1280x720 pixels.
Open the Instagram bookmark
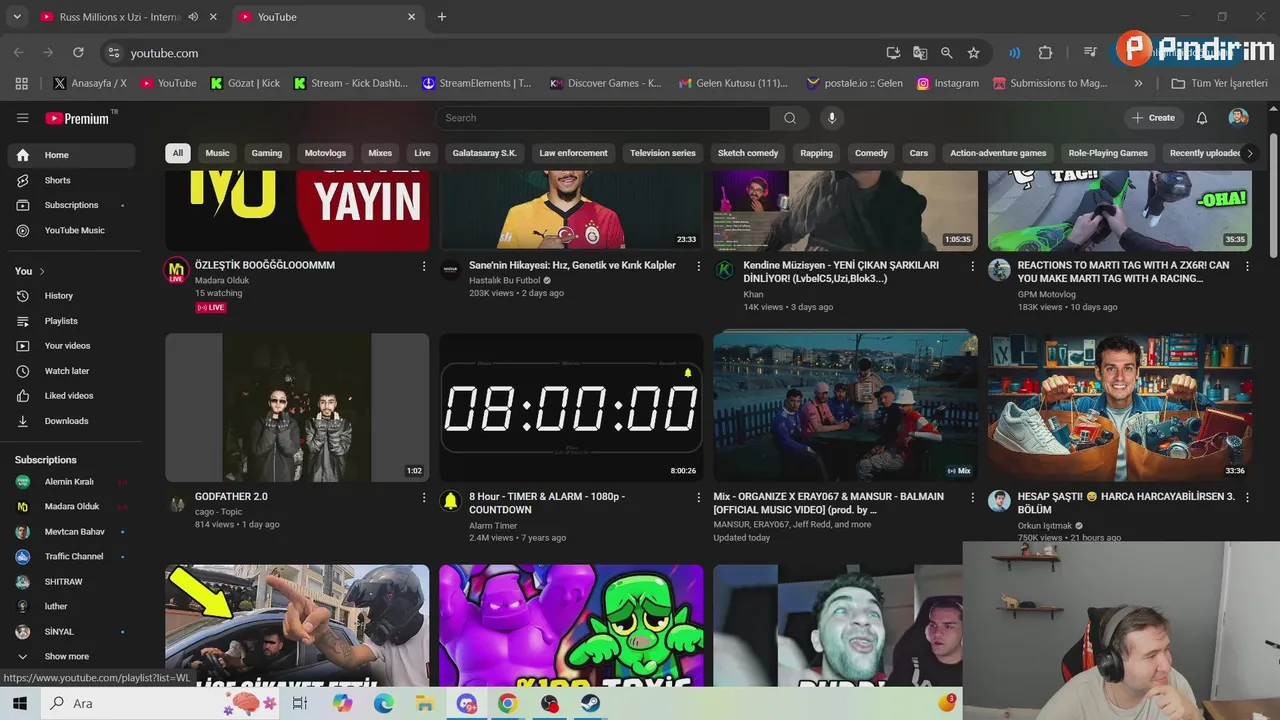click(948, 83)
